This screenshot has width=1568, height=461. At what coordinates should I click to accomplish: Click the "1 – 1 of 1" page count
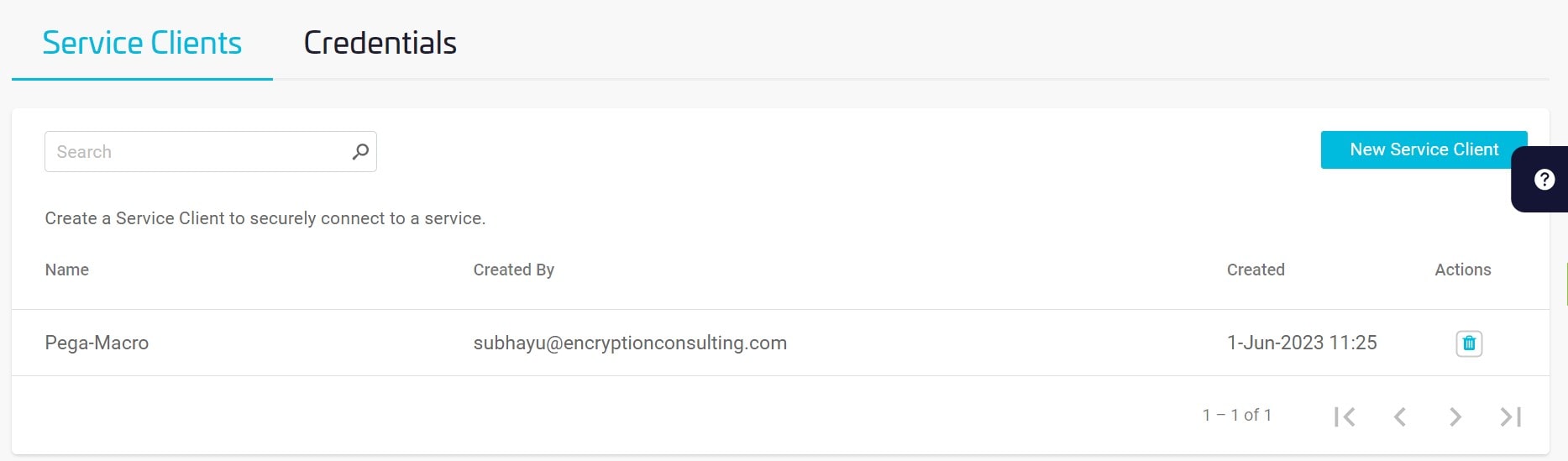1236,415
